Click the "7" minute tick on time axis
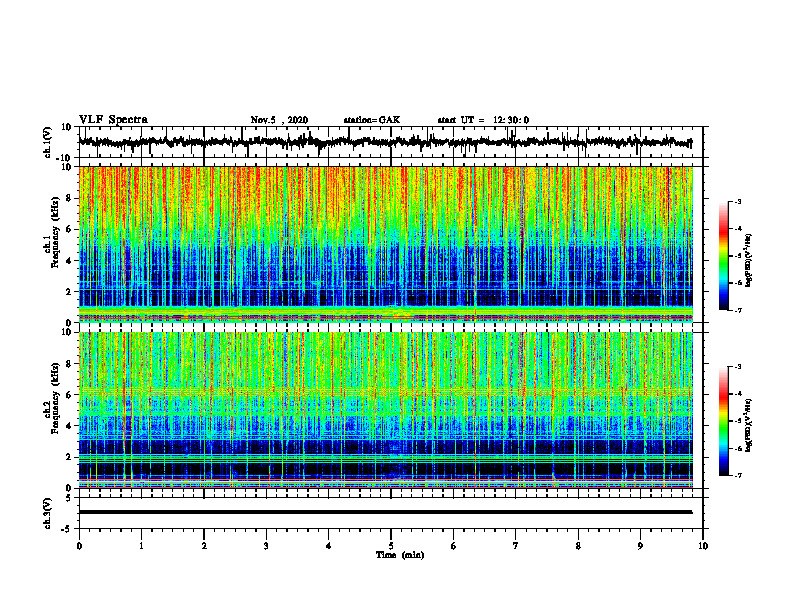 [x=516, y=546]
